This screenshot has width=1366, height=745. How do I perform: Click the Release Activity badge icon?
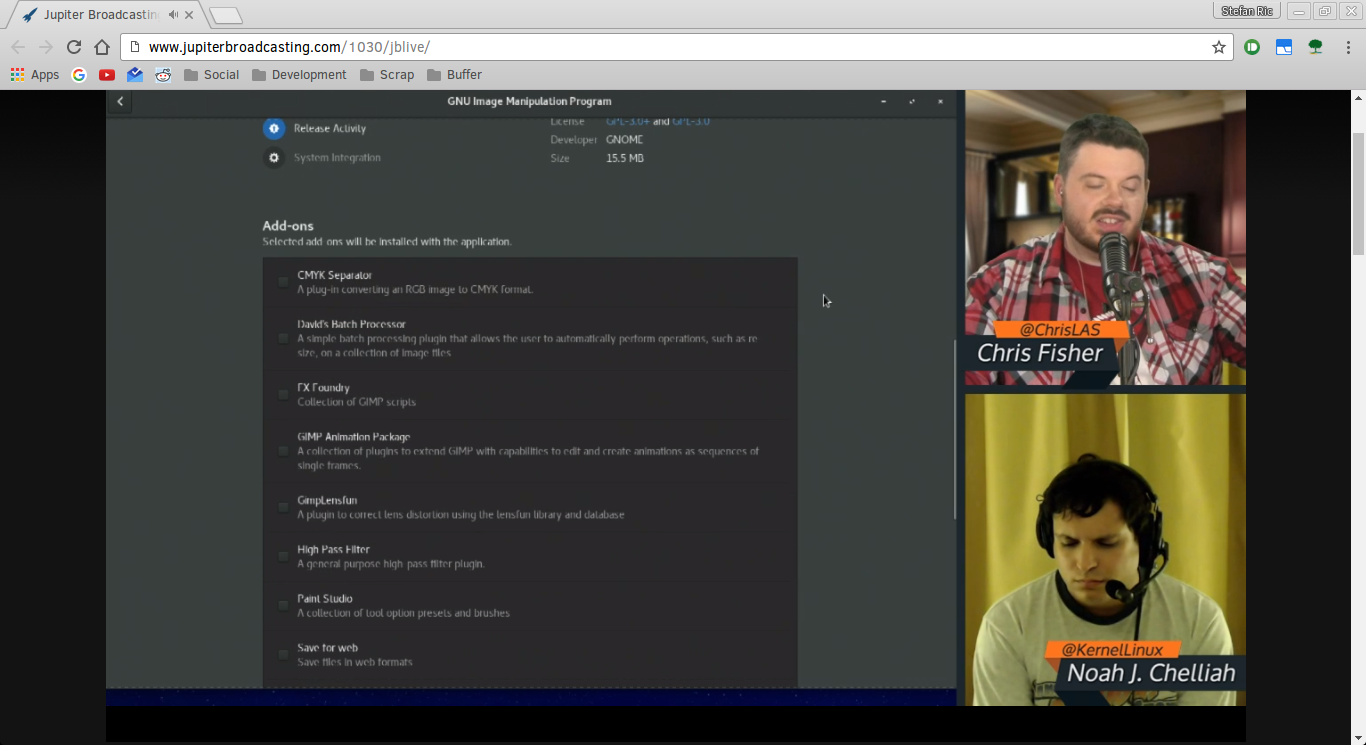tap(274, 128)
